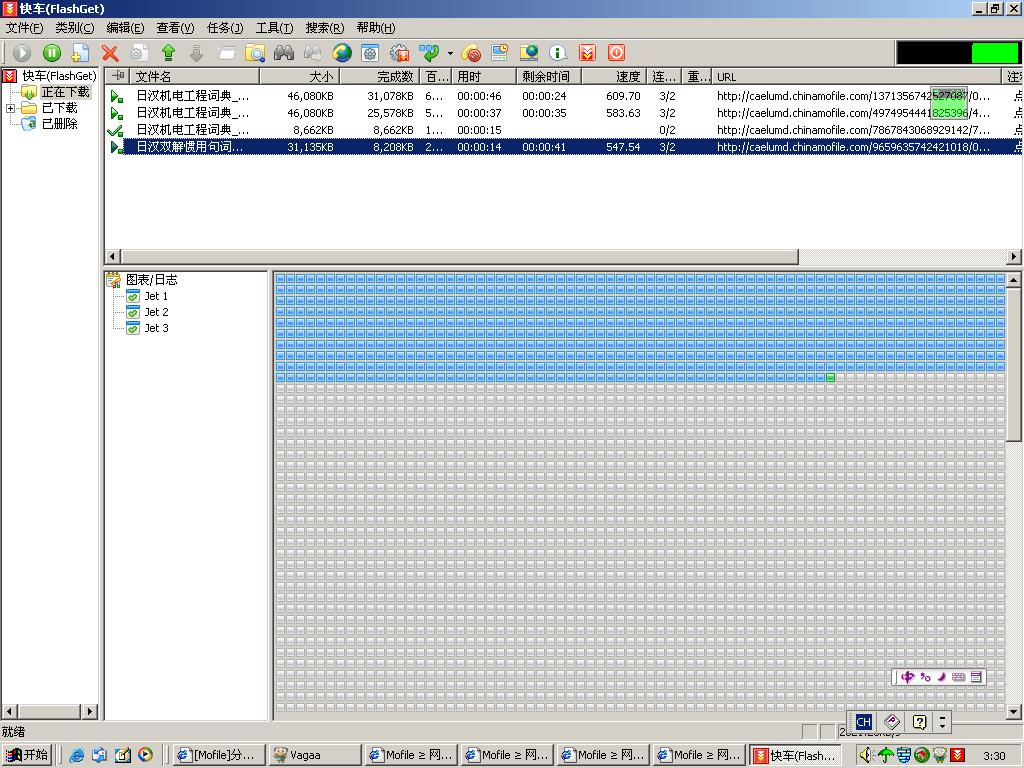Select Jet 1 in the log tree

point(156,296)
